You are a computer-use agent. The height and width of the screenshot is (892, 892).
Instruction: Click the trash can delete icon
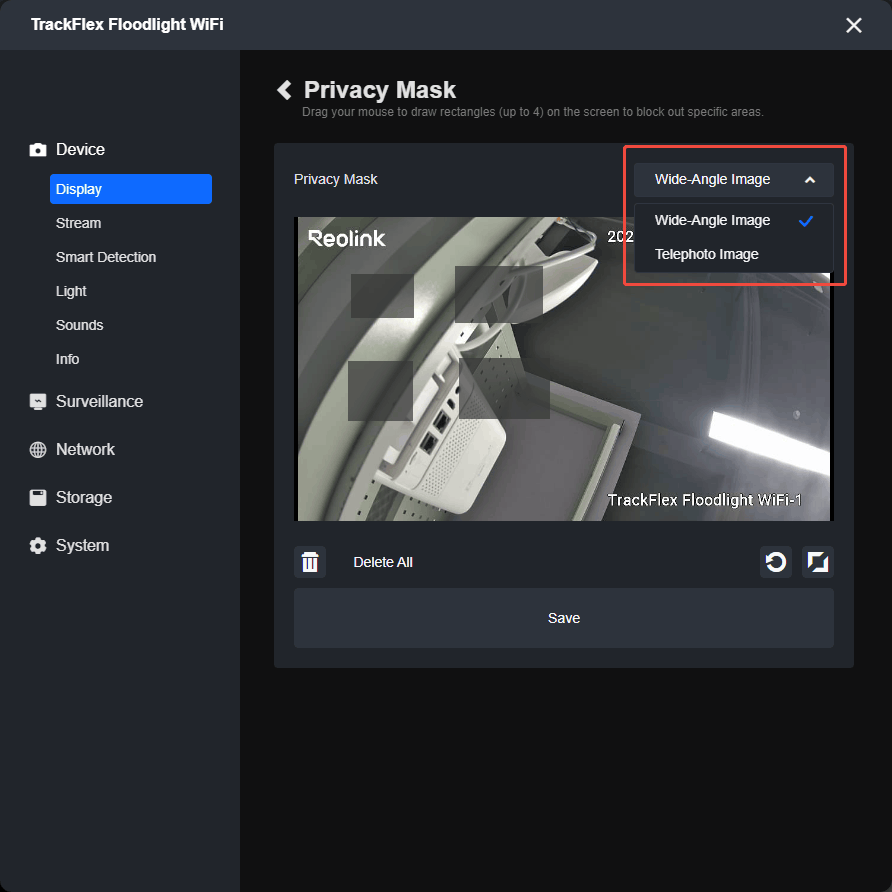pos(310,562)
